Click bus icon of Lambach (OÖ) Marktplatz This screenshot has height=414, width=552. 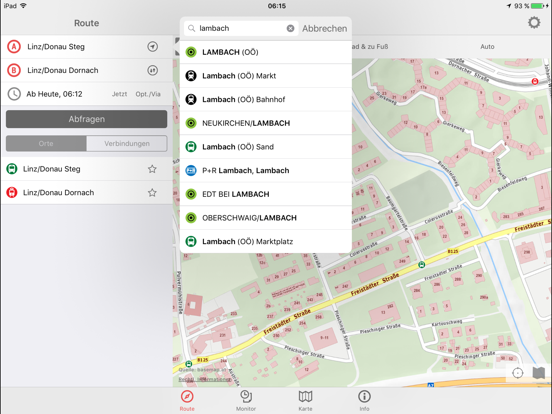click(x=191, y=241)
